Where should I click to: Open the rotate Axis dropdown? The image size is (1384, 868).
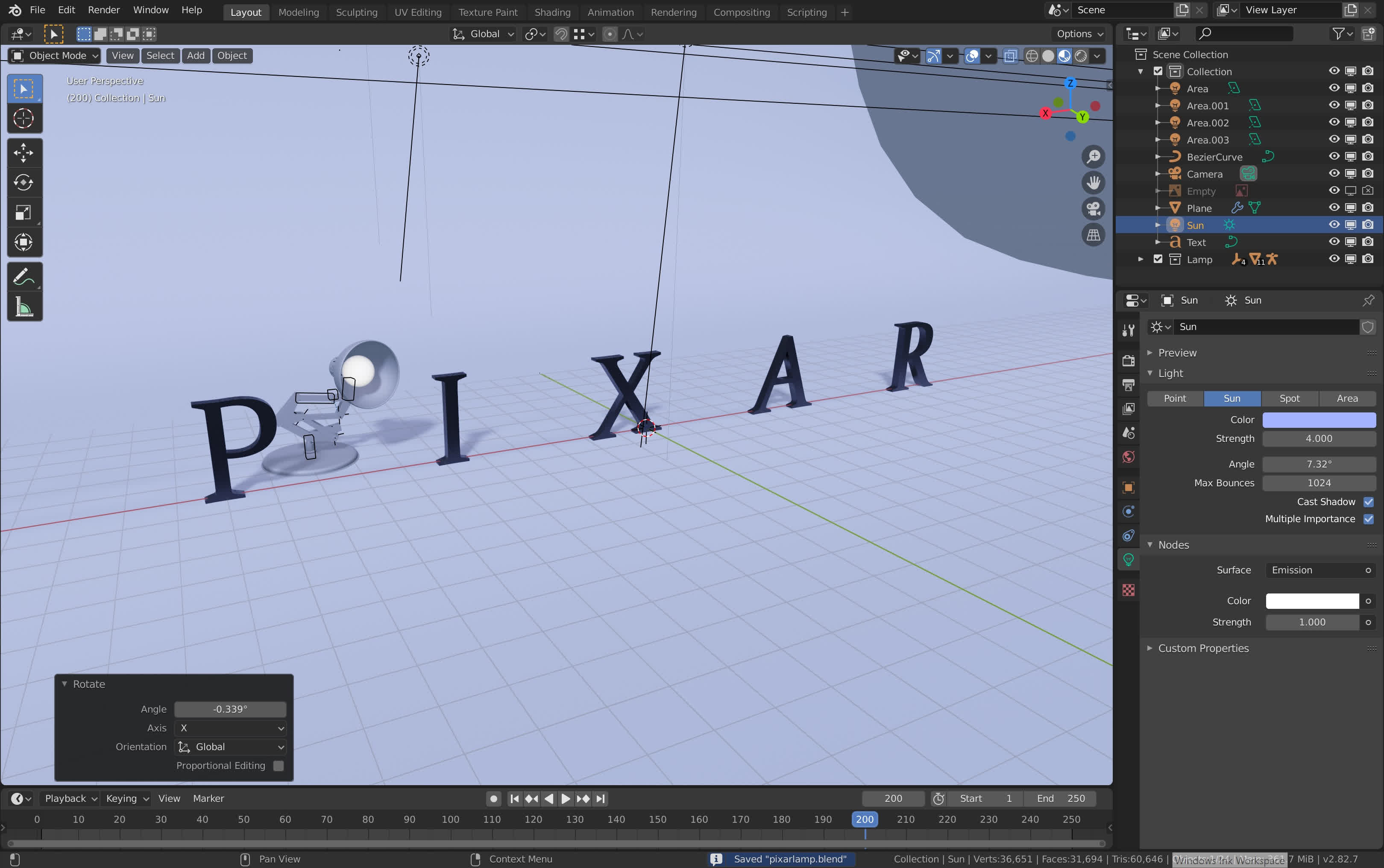(x=231, y=728)
